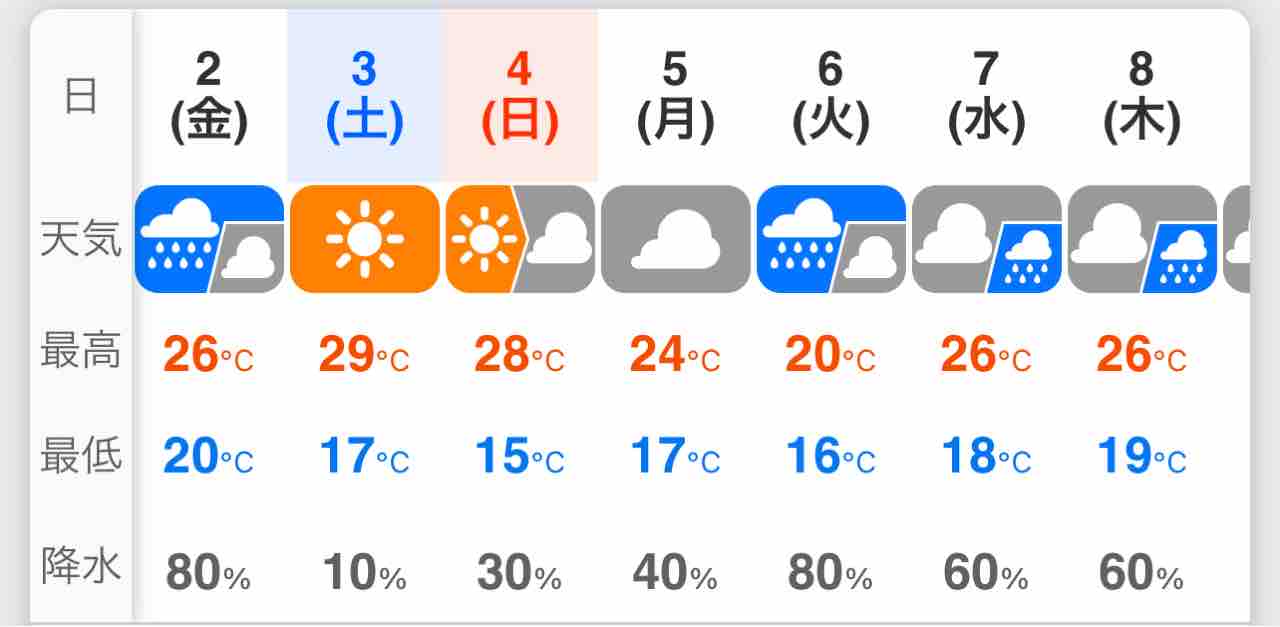Select the 4 (日) Sunday date header
This screenshot has width=1280, height=627.
[x=520, y=96]
